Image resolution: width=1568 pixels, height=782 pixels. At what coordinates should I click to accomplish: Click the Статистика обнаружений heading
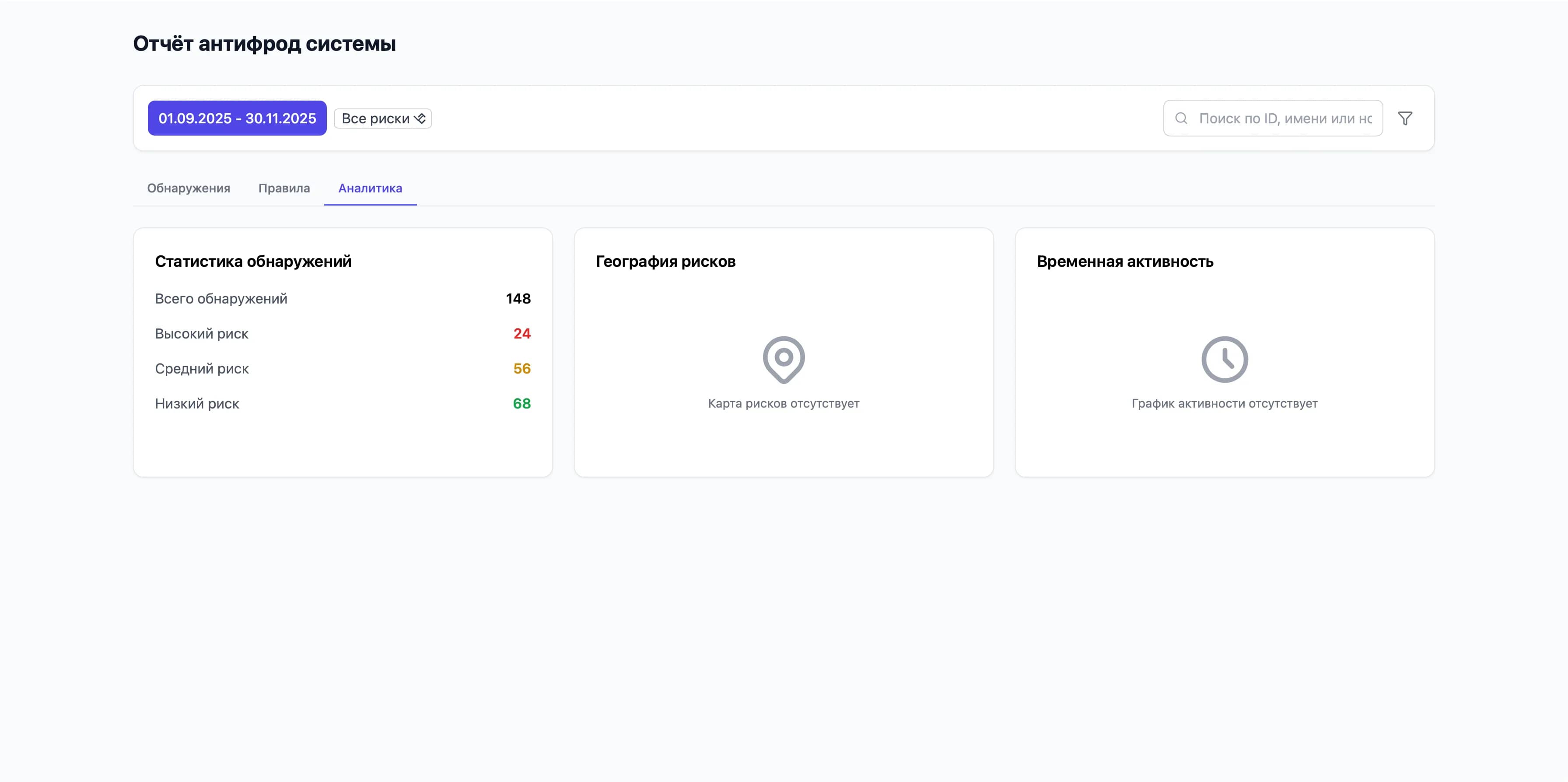pyautogui.click(x=253, y=261)
